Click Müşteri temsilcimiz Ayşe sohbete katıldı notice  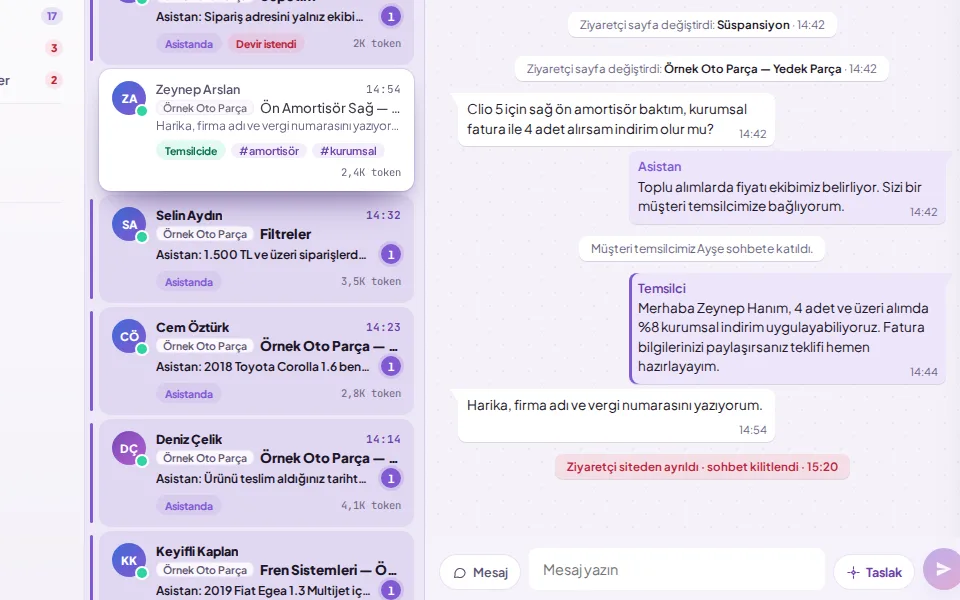coord(702,249)
